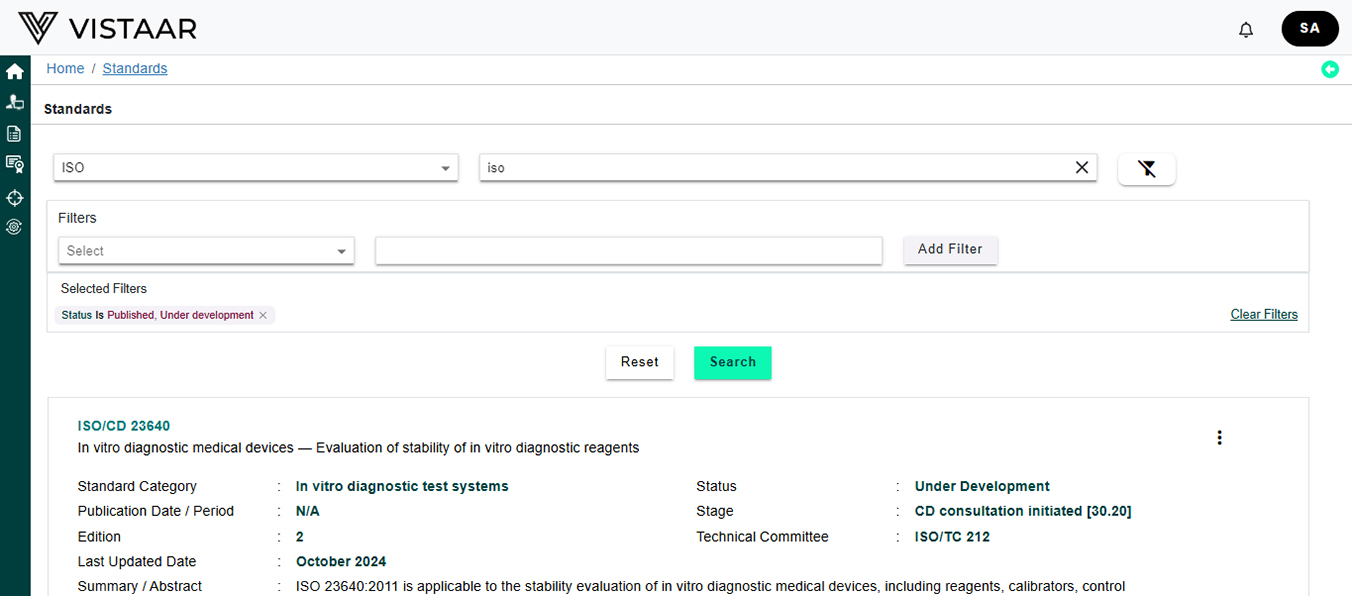Click the Add Filter button
The height and width of the screenshot is (596, 1352).
click(949, 249)
